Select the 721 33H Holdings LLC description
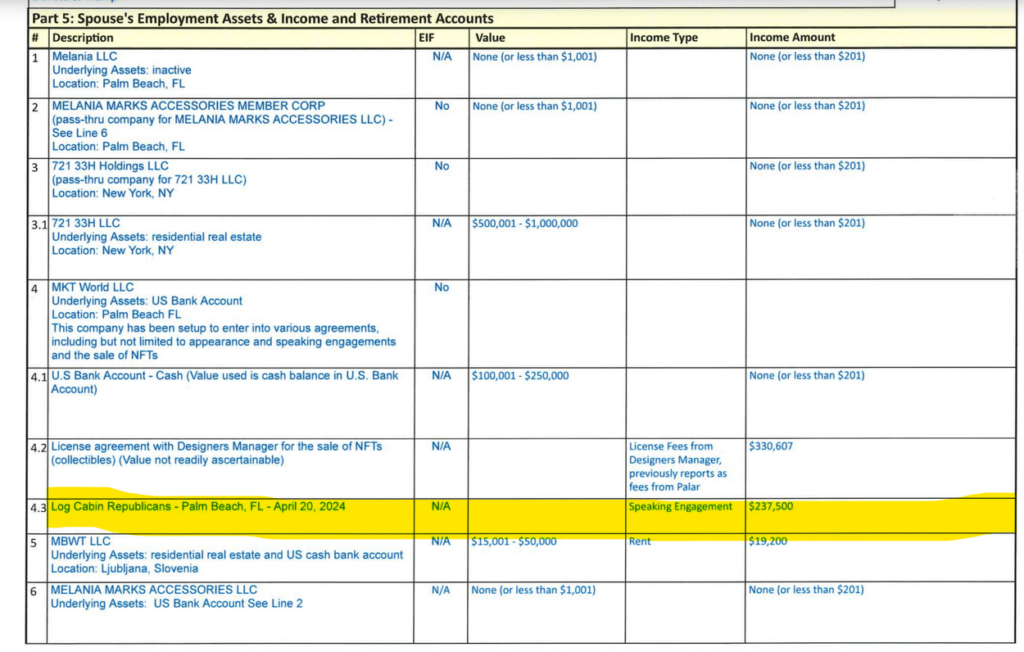 click(110, 166)
